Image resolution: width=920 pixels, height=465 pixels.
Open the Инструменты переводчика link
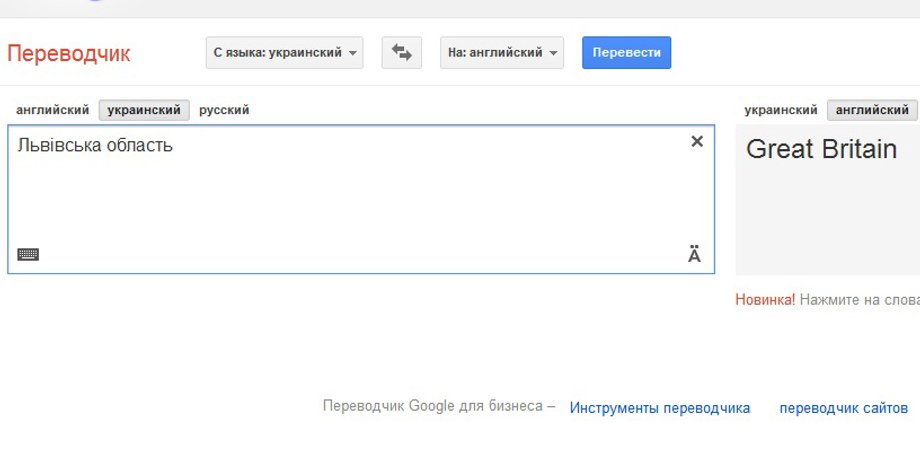pyautogui.click(x=660, y=408)
